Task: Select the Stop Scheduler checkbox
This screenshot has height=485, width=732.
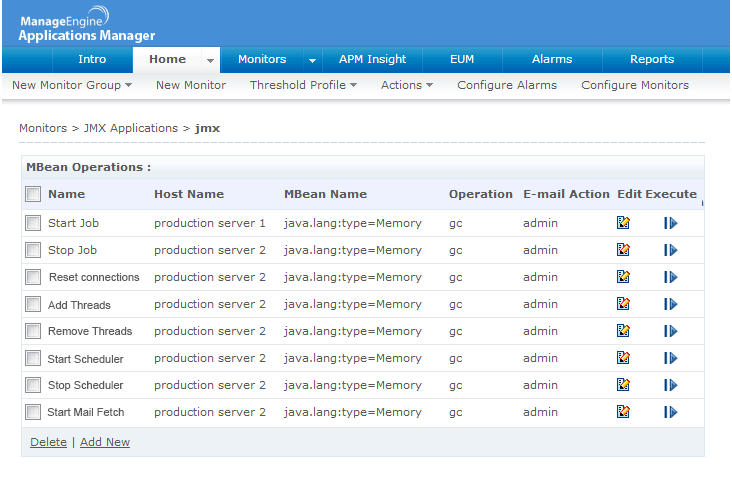Action: pyautogui.click(x=33, y=385)
